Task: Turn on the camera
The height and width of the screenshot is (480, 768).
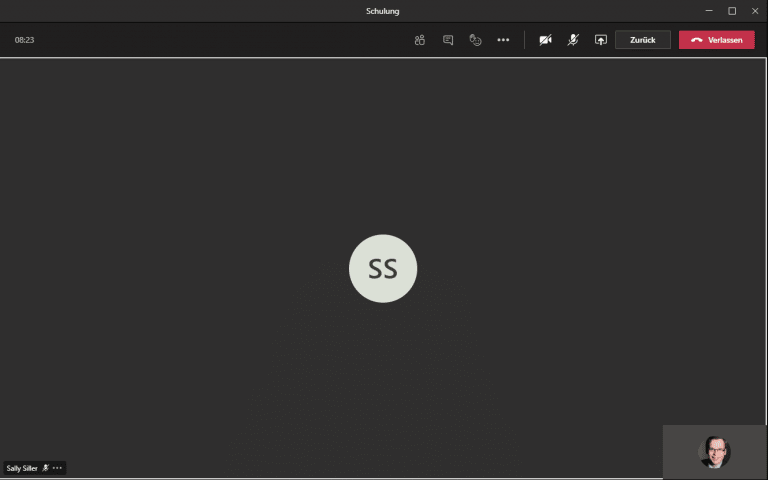Action: point(545,40)
